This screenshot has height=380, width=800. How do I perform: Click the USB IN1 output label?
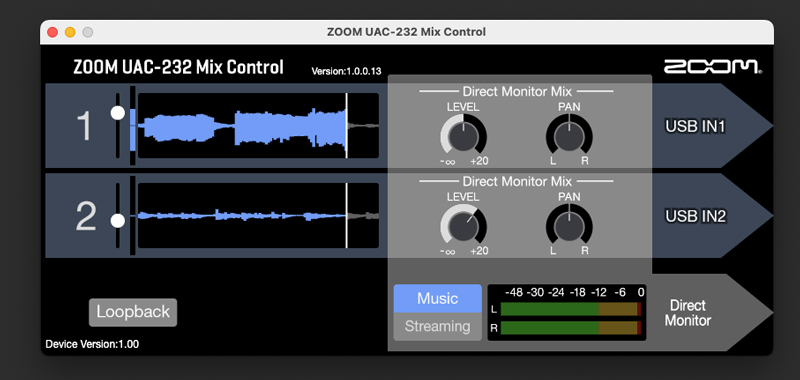pyautogui.click(x=695, y=126)
